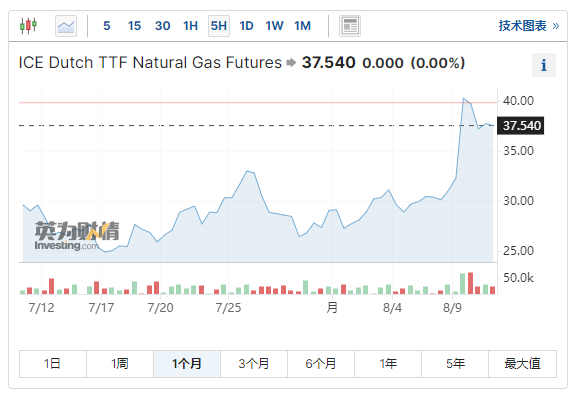Image resolution: width=574 pixels, height=397 pixels.
Task: Set interval to 5 minutes
Action: [x=107, y=26]
